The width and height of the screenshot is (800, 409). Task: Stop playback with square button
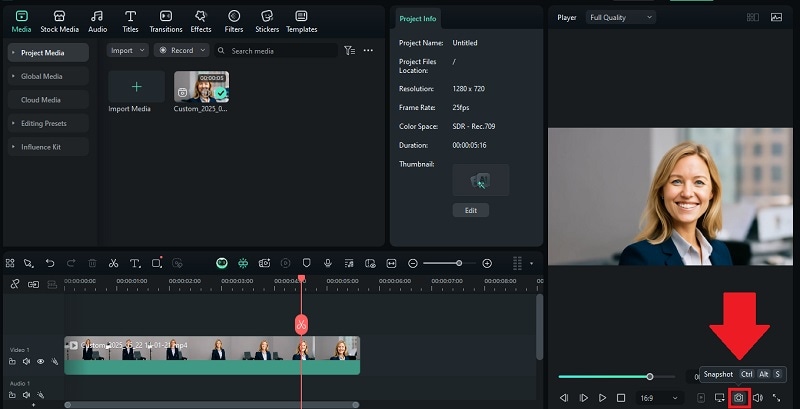pyautogui.click(x=621, y=398)
